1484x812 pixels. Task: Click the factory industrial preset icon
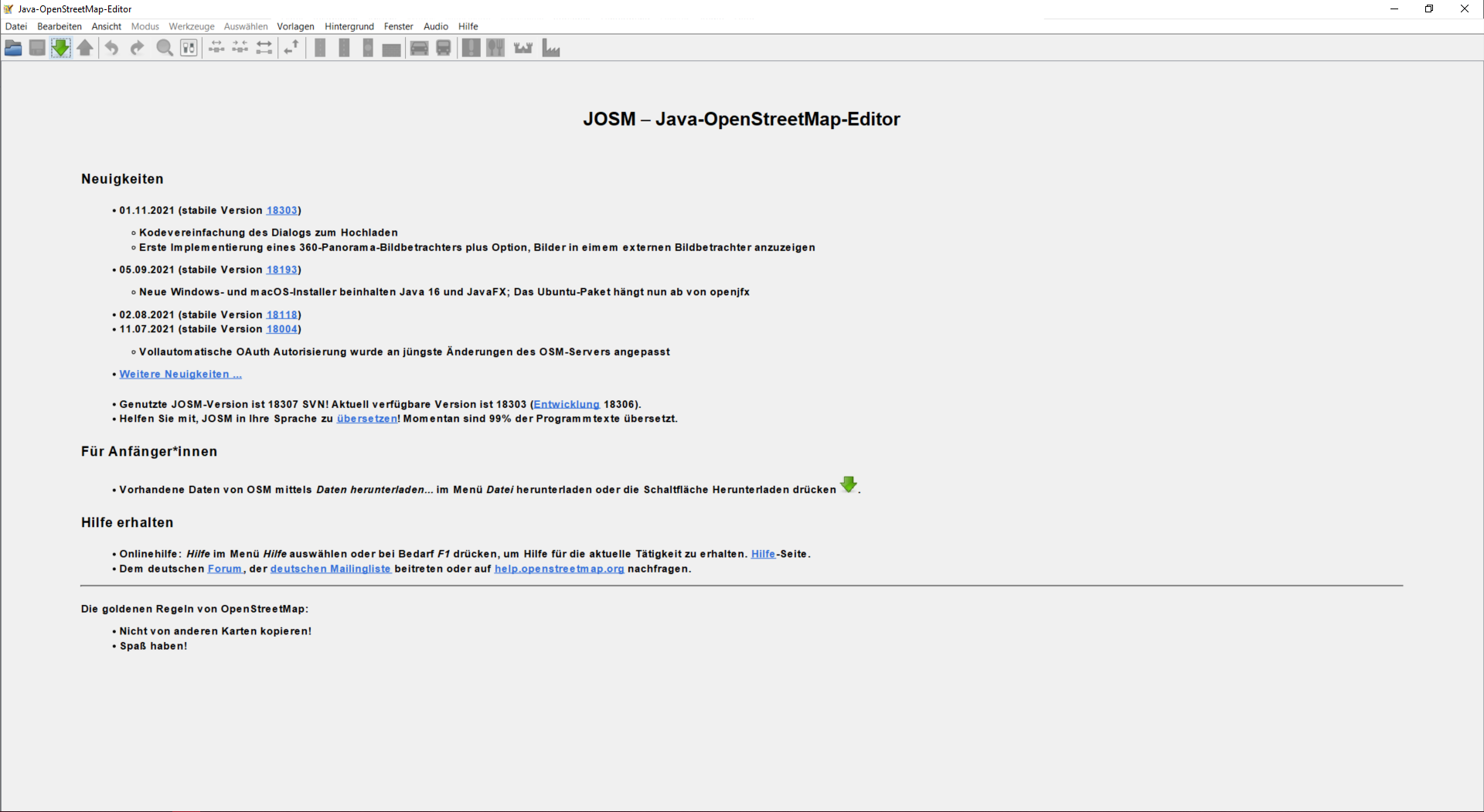(x=551, y=48)
